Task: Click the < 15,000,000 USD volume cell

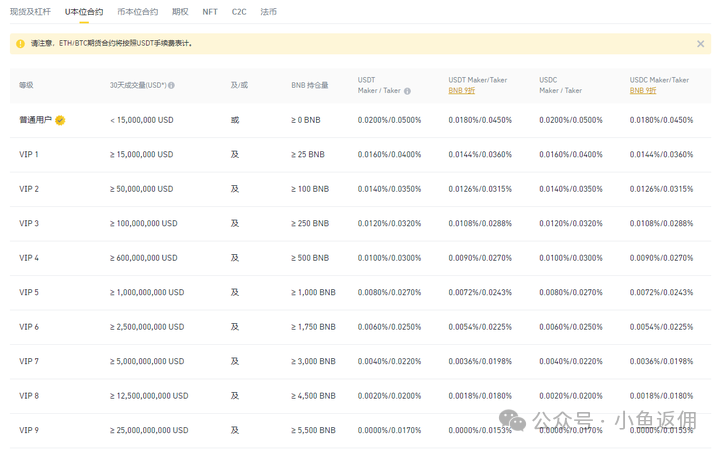Action: pos(142,120)
